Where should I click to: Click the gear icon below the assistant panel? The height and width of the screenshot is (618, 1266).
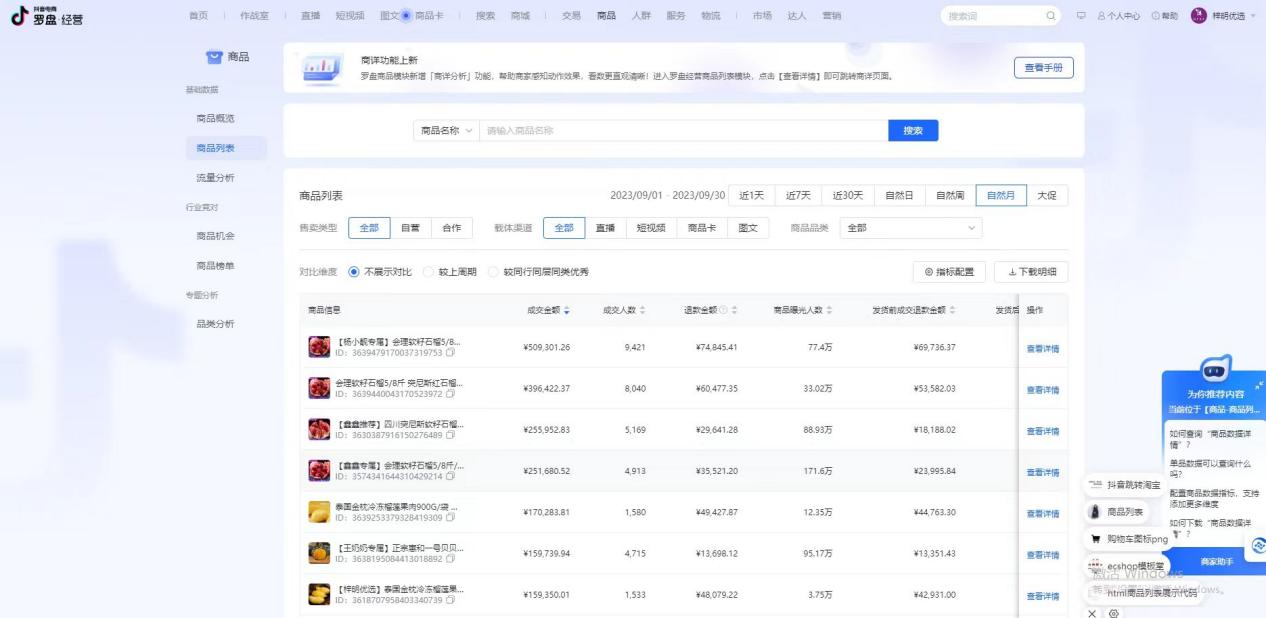click(x=1114, y=612)
